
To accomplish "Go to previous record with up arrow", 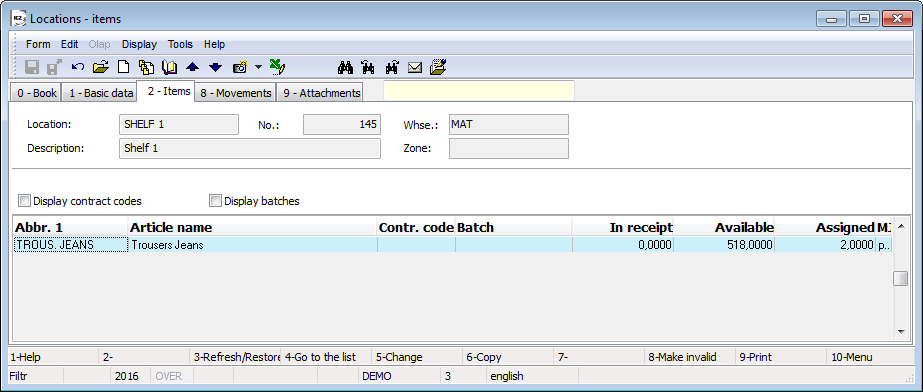I will (x=192, y=67).
